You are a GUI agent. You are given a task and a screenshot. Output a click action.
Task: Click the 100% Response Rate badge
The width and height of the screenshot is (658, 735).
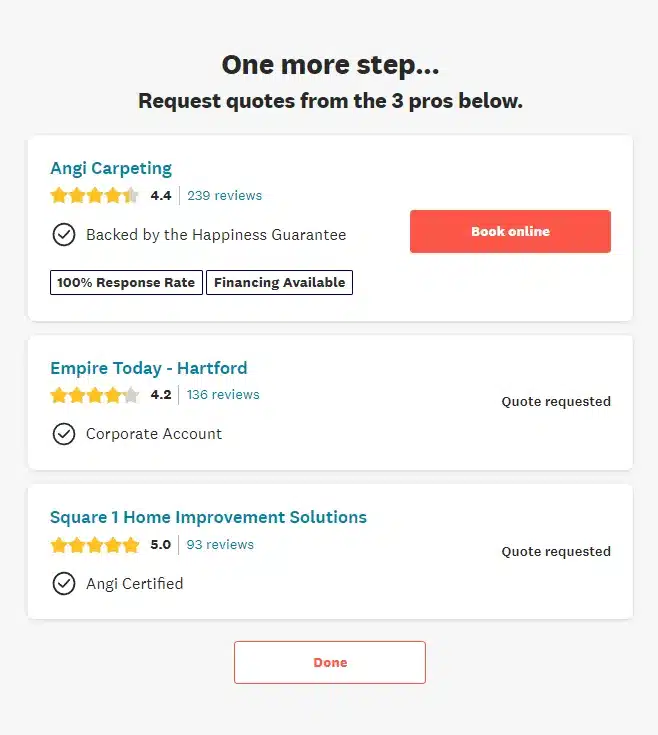[x=126, y=283]
